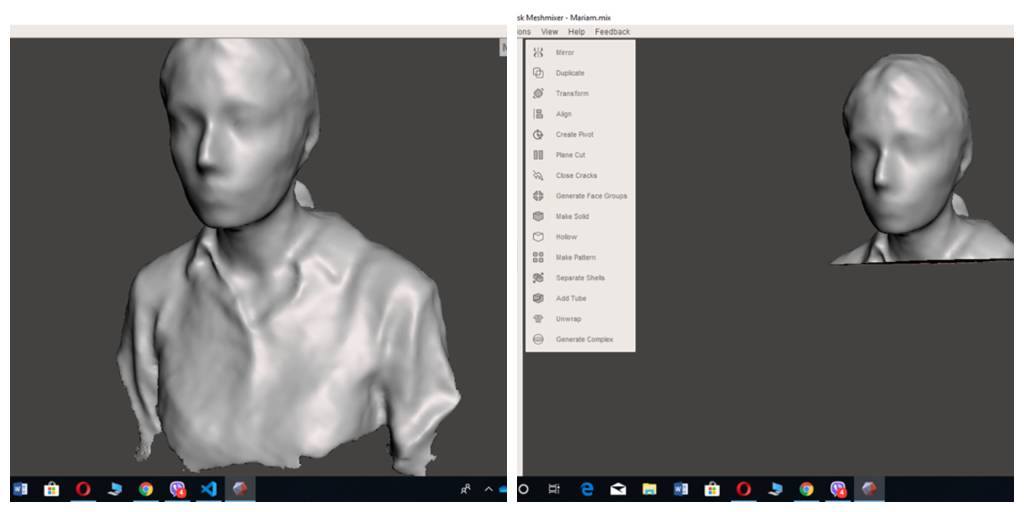The image size is (1024, 512).
Task: Open the Transform tool icon
Action: tap(538, 93)
